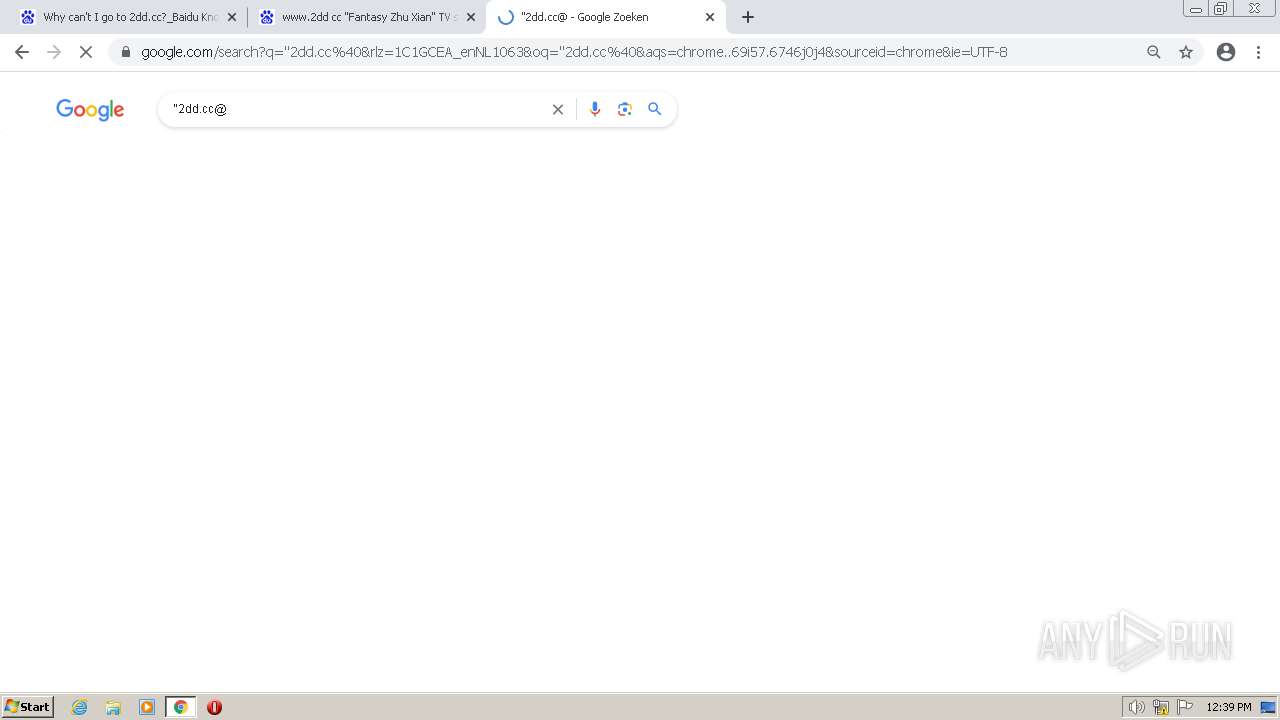Open Action Center flag icon
The width and height of the screenshot is (1280, 720).
click(x=1185, y=707)
